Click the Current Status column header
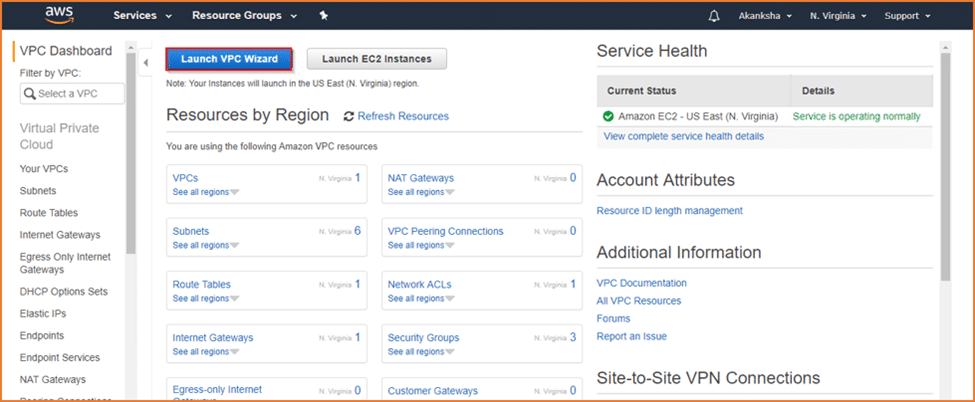The width and height of the screenshot is (975, 402). [642, 91]
